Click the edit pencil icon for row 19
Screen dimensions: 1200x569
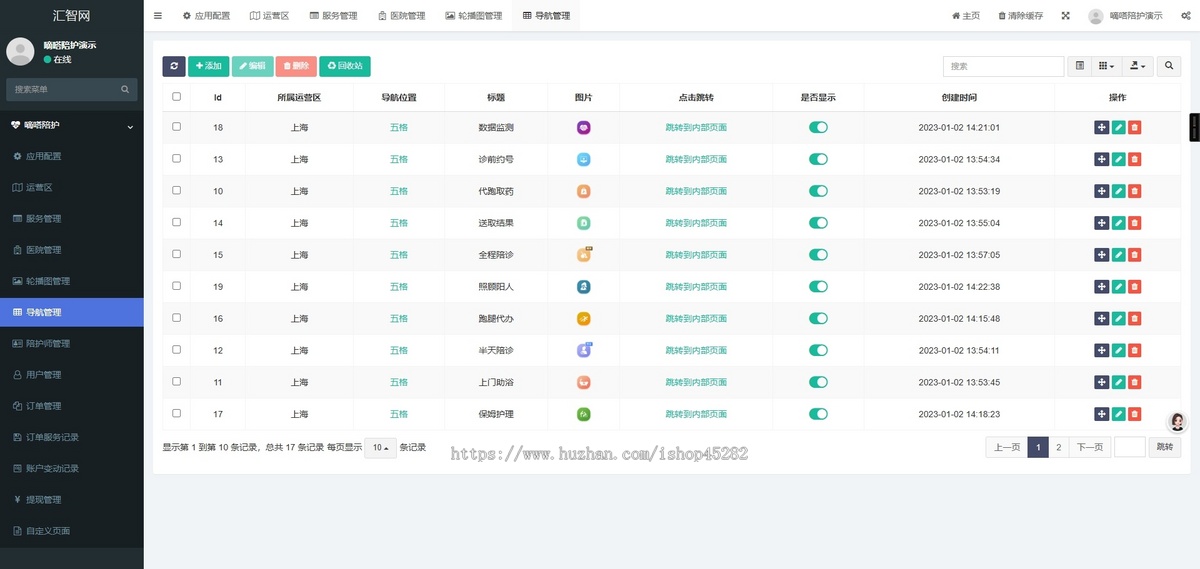(x=1118, y=287)
